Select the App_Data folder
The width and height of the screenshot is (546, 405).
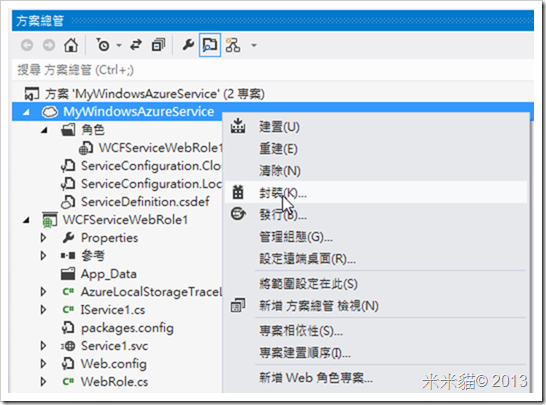(109, 274)
